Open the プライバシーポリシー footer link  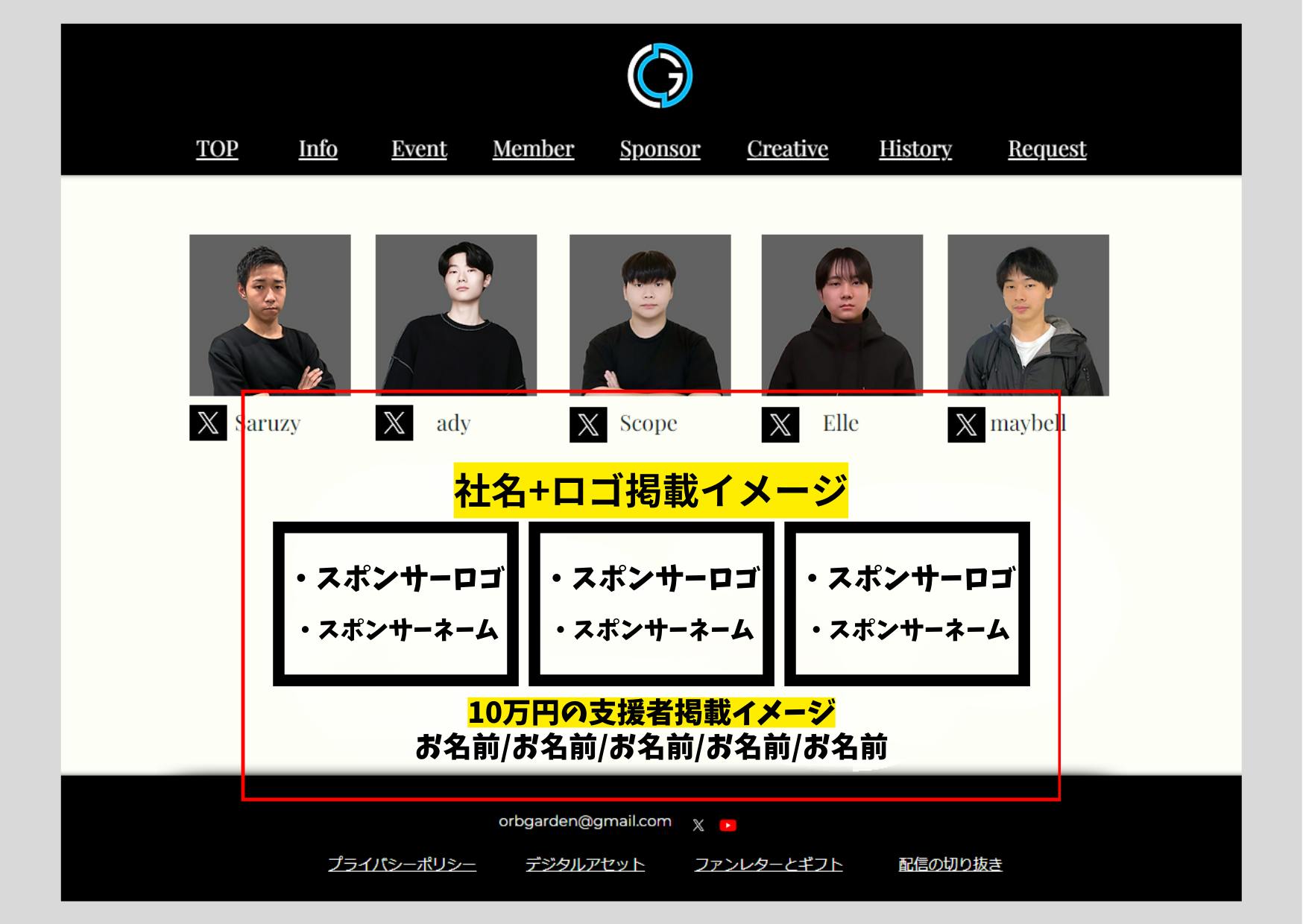[x=402, y=864]
